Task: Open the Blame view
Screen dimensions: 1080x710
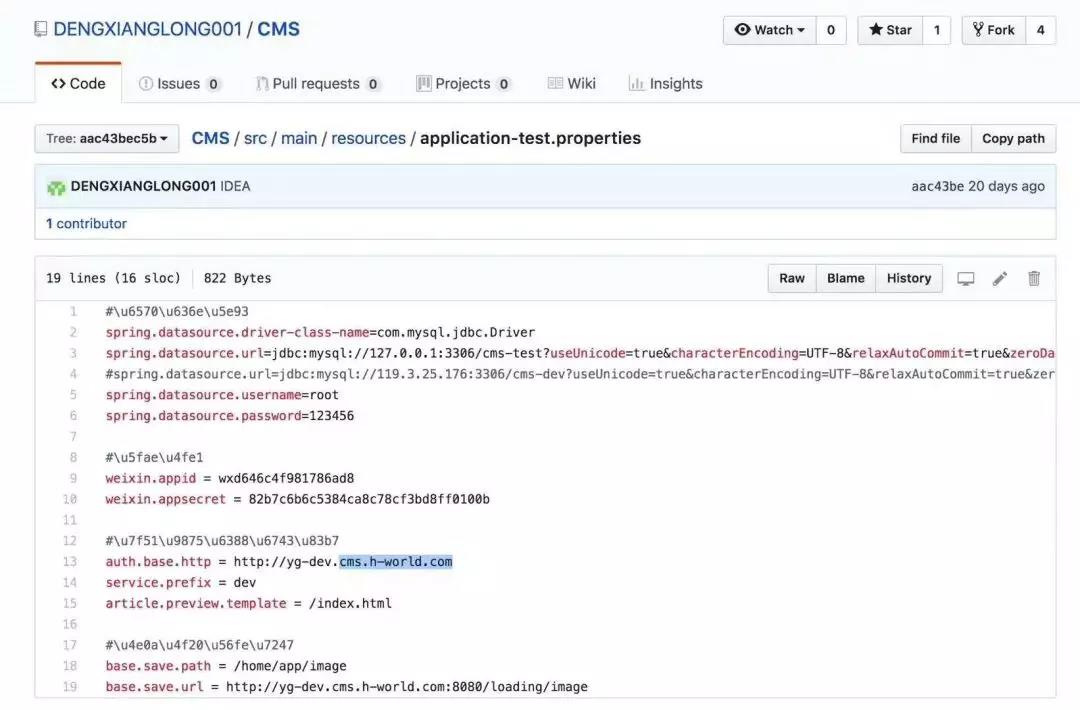Action: point(846,279)
